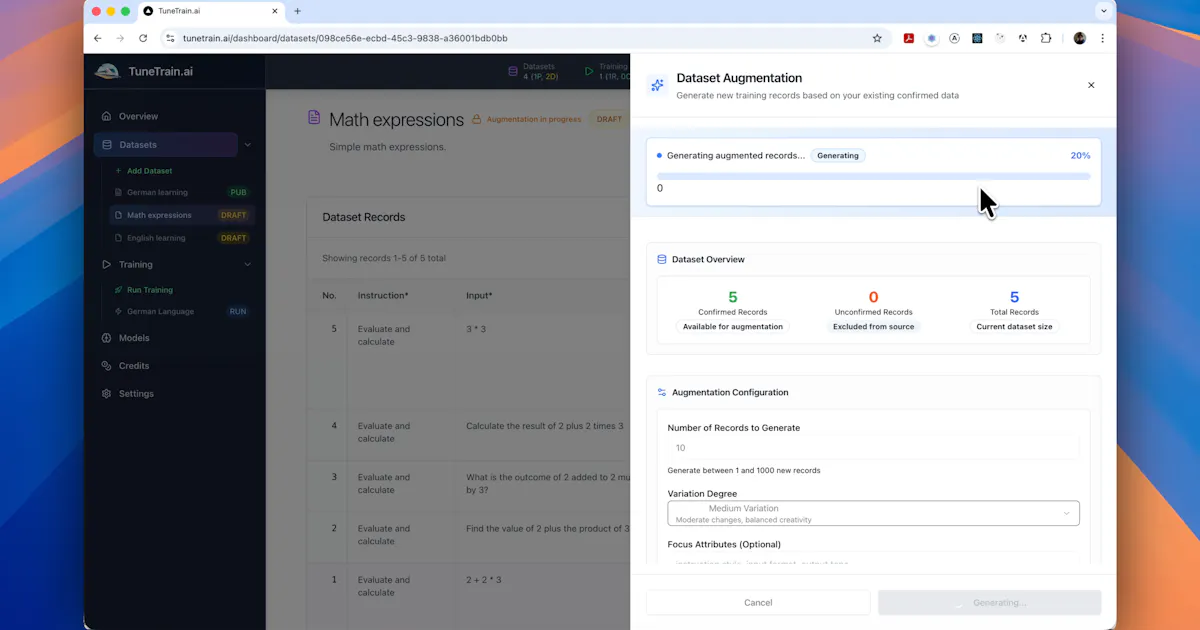Screen dimensions: 1200x630
Task: Collapse the Datasets section chevron
Action: [248, 145]
